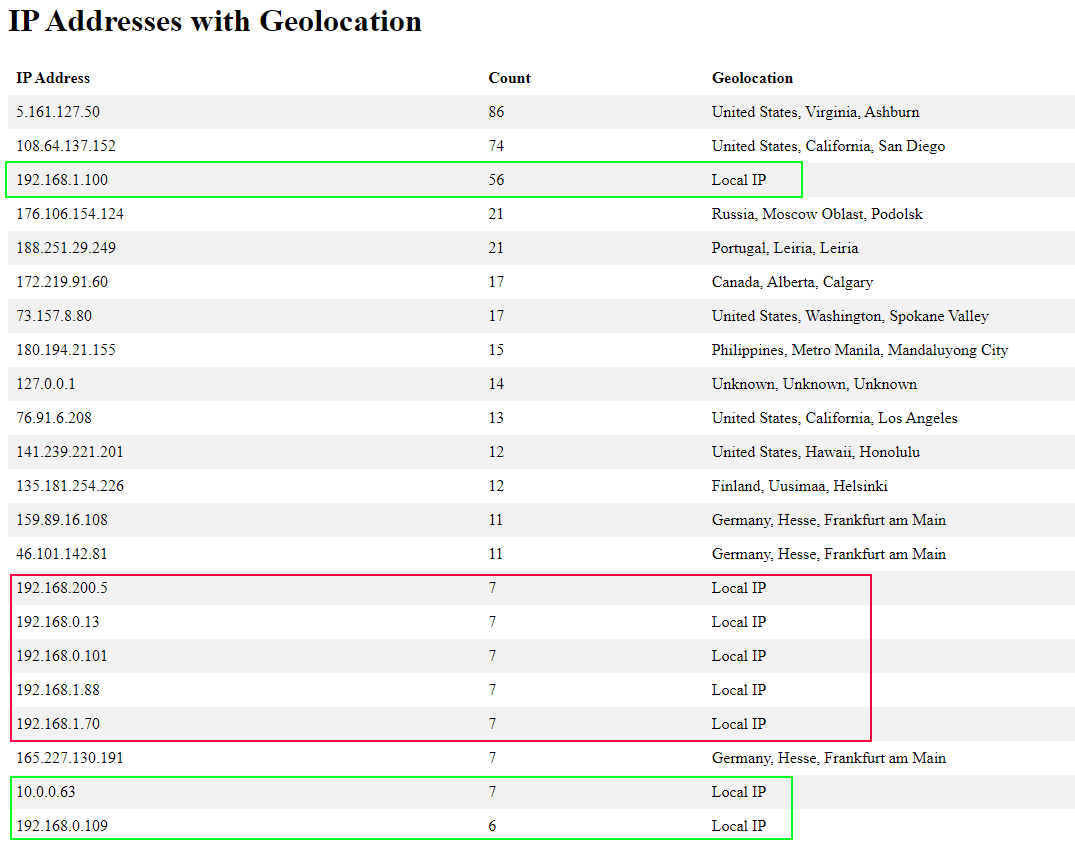The height and width of the screenshot is (843, 1075).
Task: Select IP address 176.106.154.124
Action: coord(70,214)
